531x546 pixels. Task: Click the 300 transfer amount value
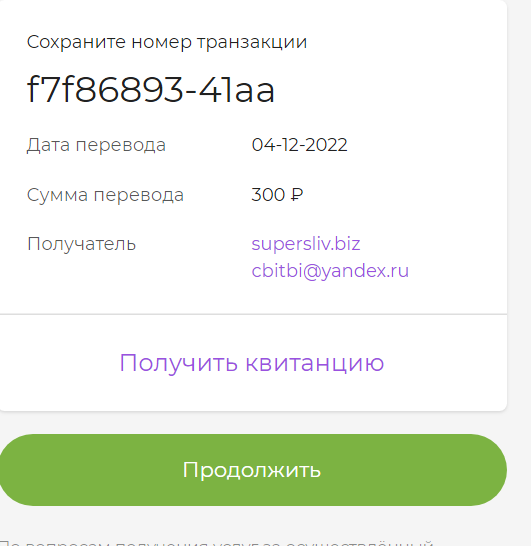coord(268,195)
